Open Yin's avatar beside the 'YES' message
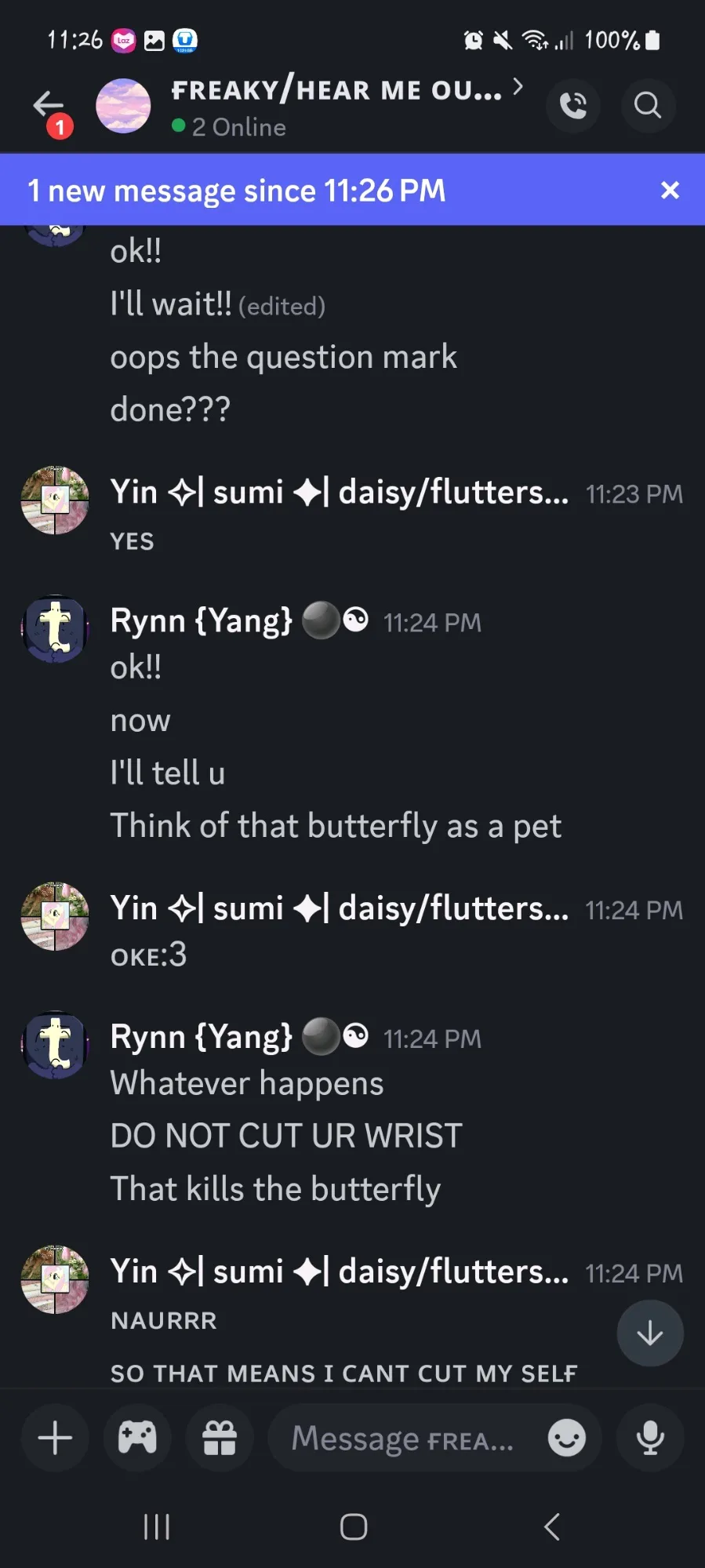This screenshot has width=705, height=1568. point(55,500)
